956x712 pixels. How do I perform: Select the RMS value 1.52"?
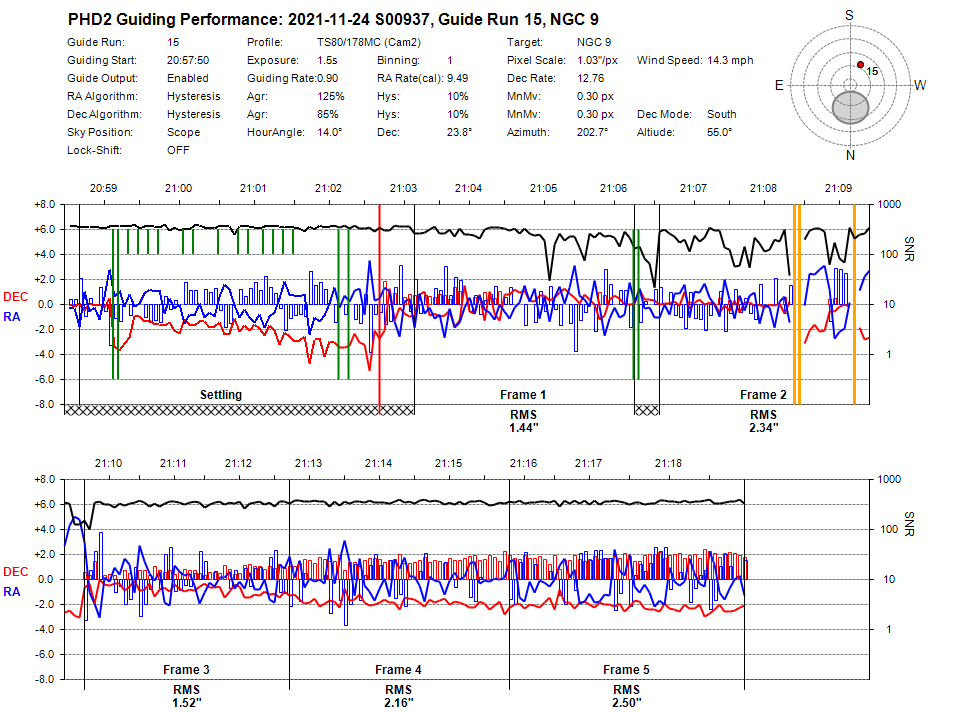coord(187,703)
